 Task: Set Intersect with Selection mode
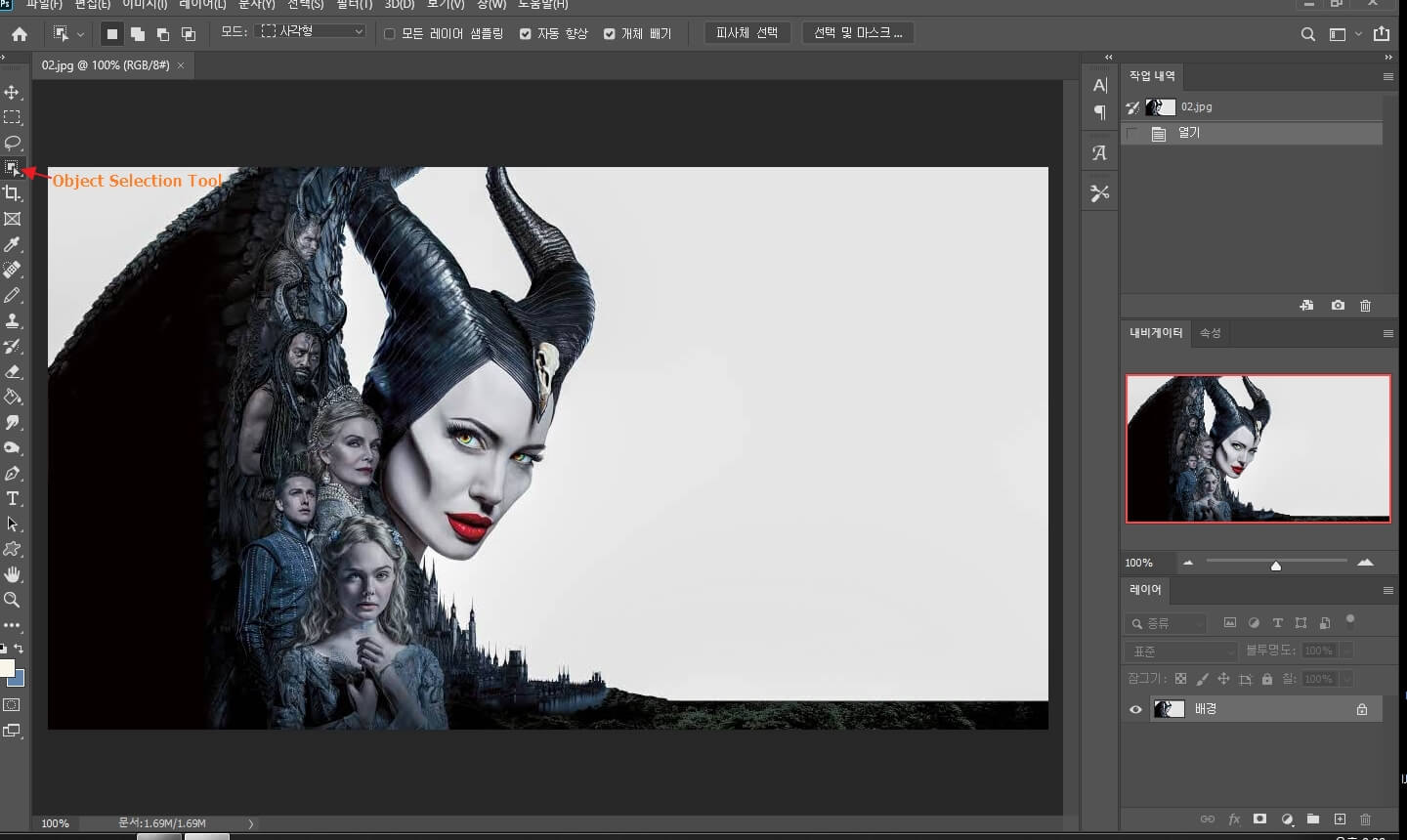pyautogui.click(x=189, y=34)
